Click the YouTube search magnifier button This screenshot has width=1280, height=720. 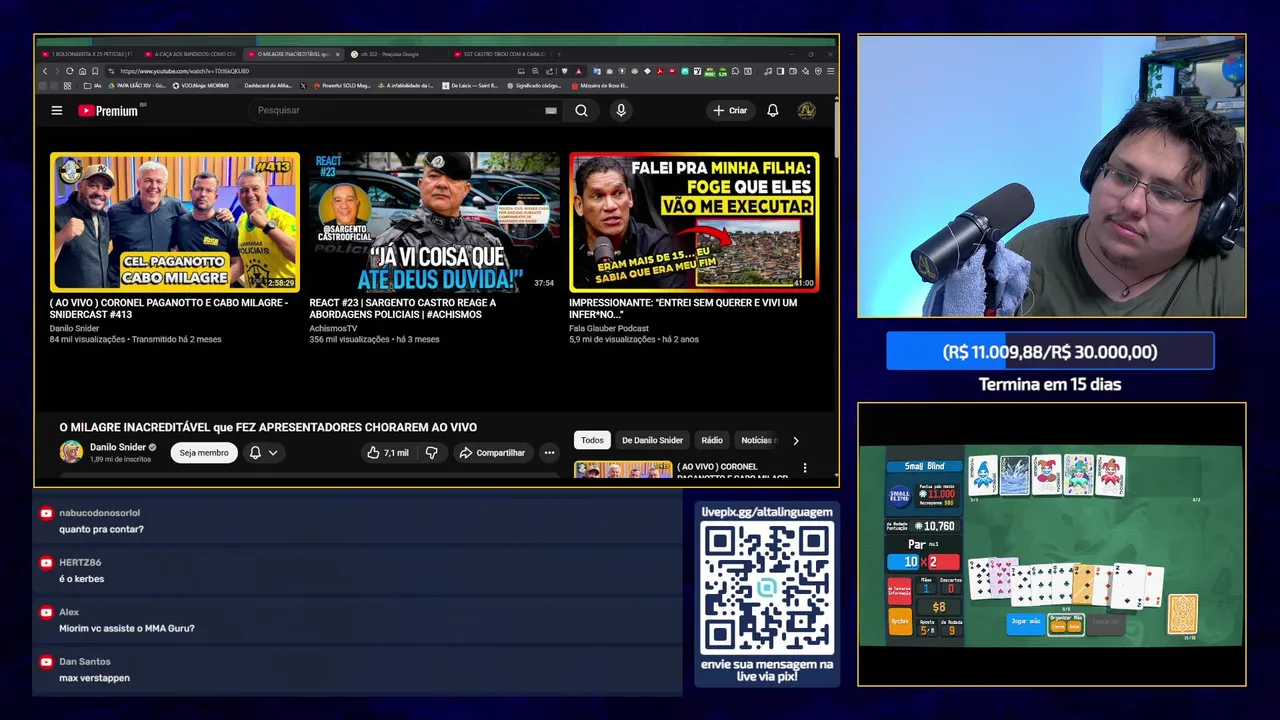581,111
